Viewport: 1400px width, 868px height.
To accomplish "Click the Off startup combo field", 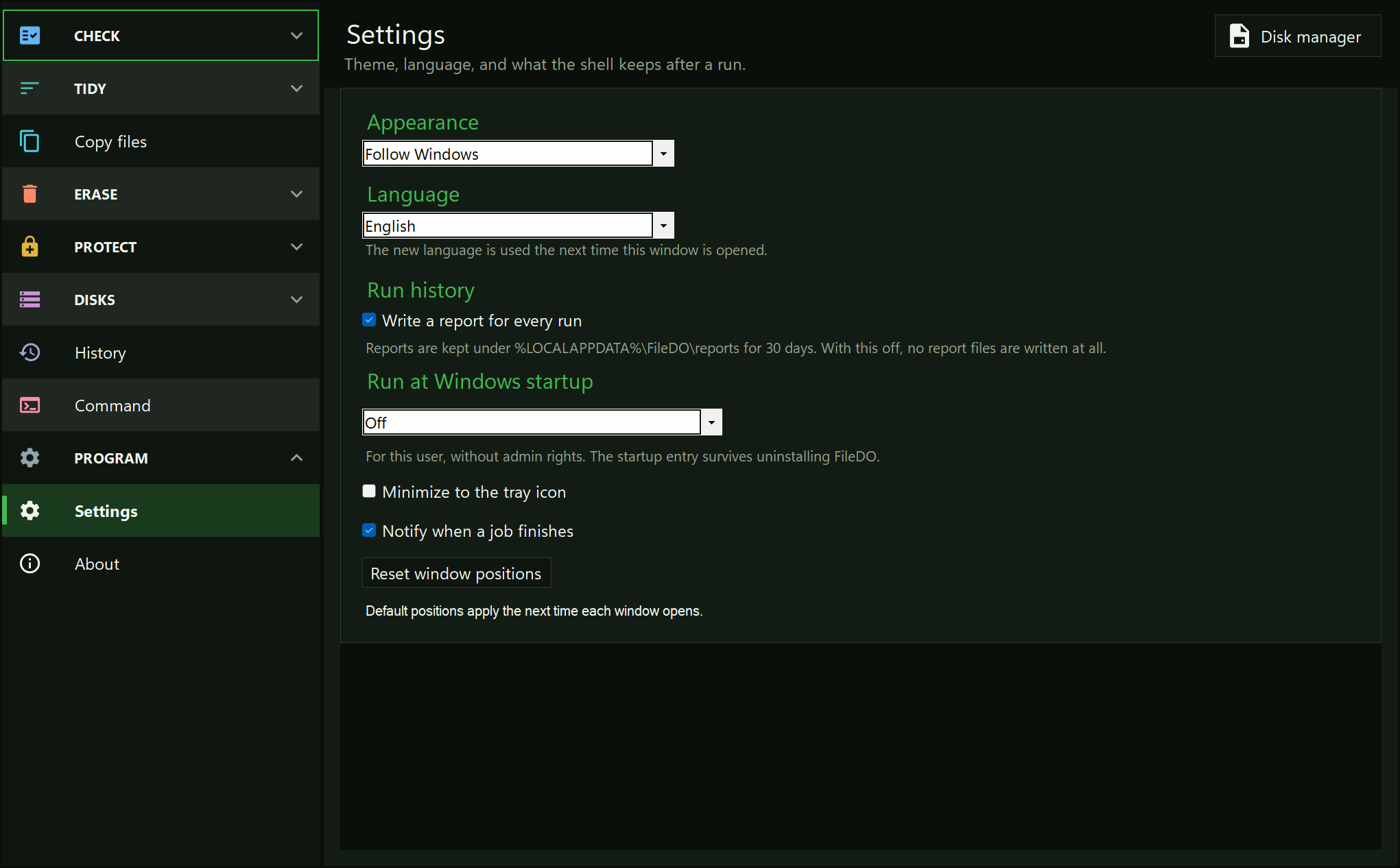I will [532, 422].
